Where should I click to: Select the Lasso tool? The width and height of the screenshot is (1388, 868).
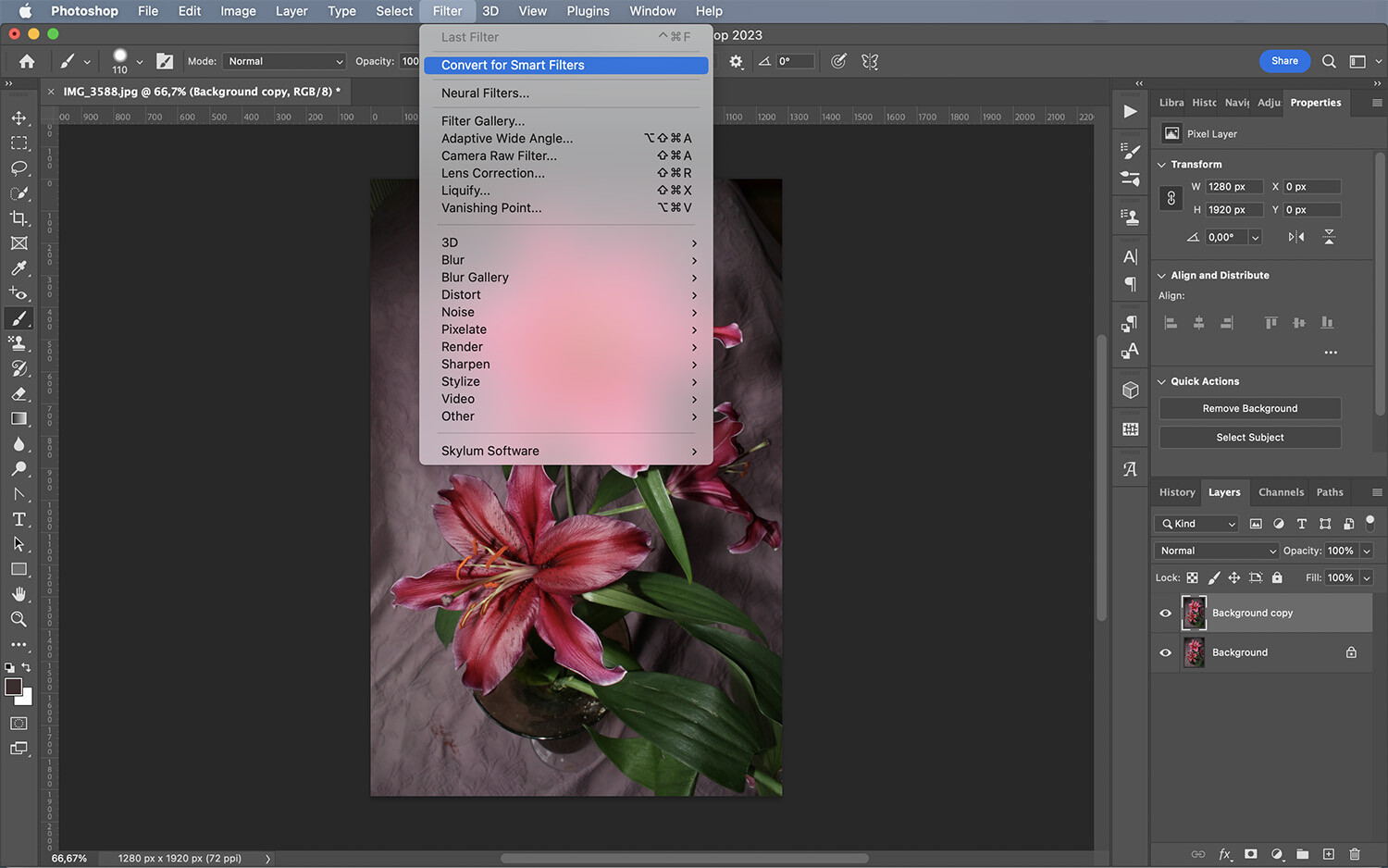tap(19, 168)
